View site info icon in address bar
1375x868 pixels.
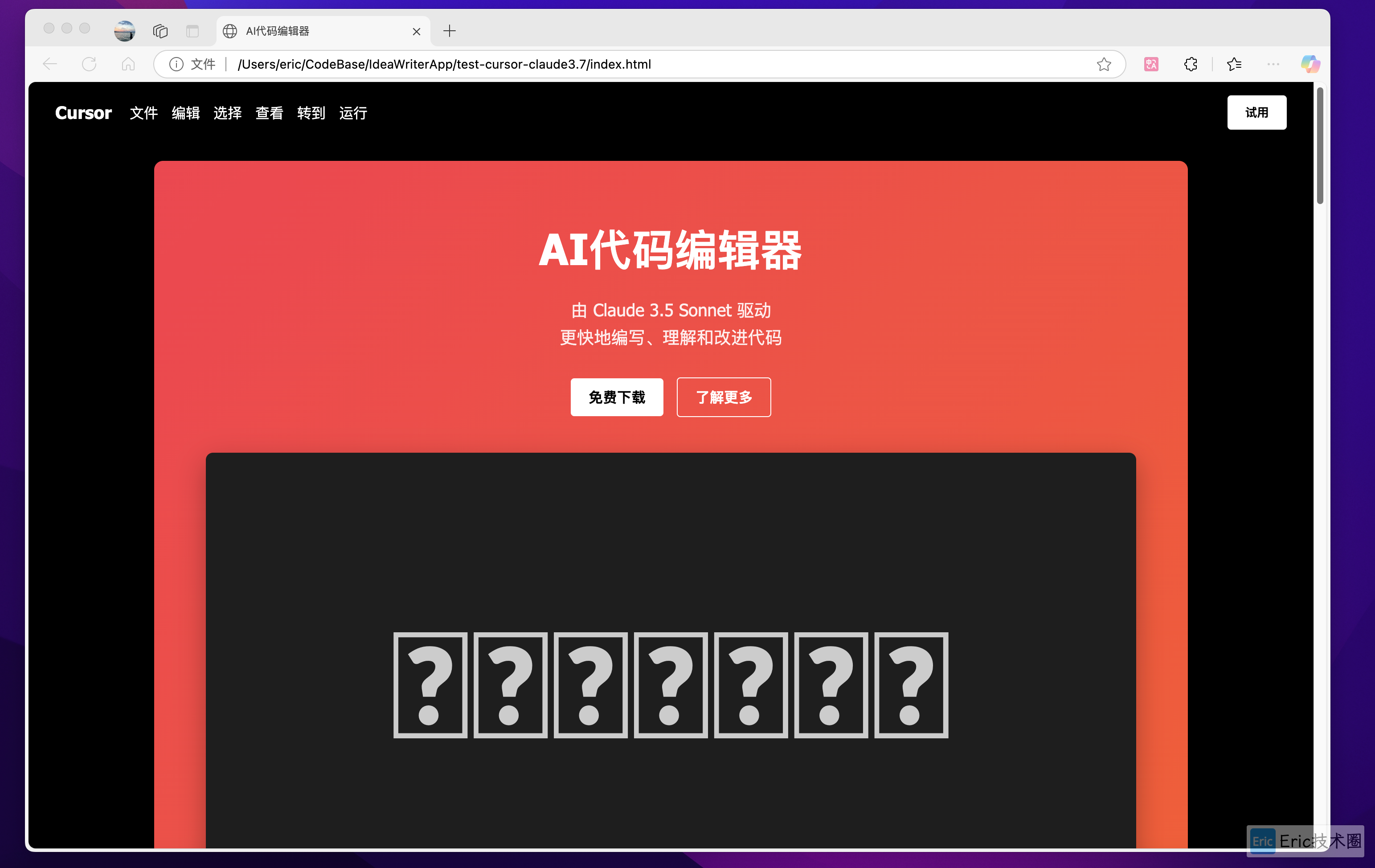point(176,64)
